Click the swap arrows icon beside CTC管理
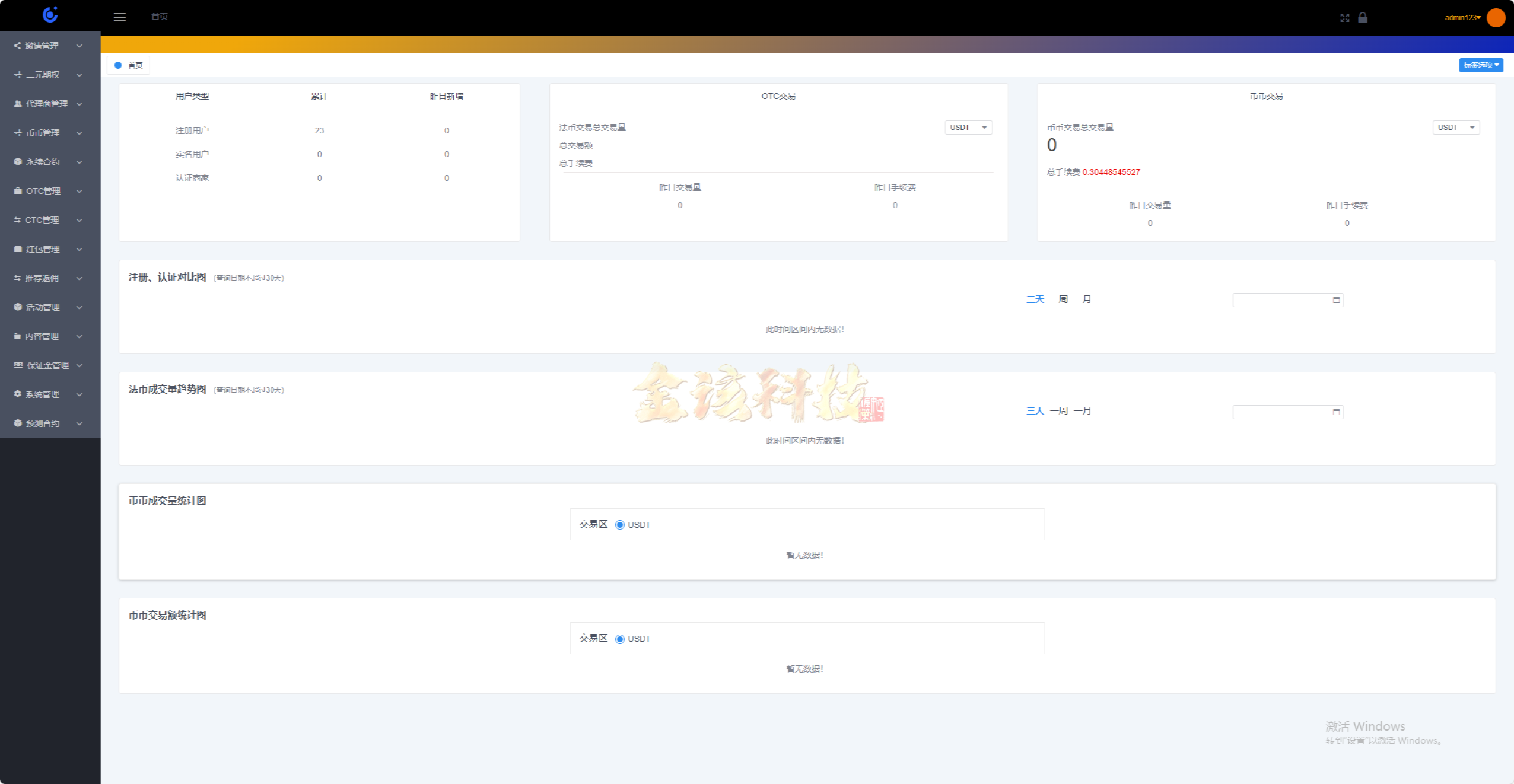Viewport: 1514px width, 784px height. coord(17,220)
